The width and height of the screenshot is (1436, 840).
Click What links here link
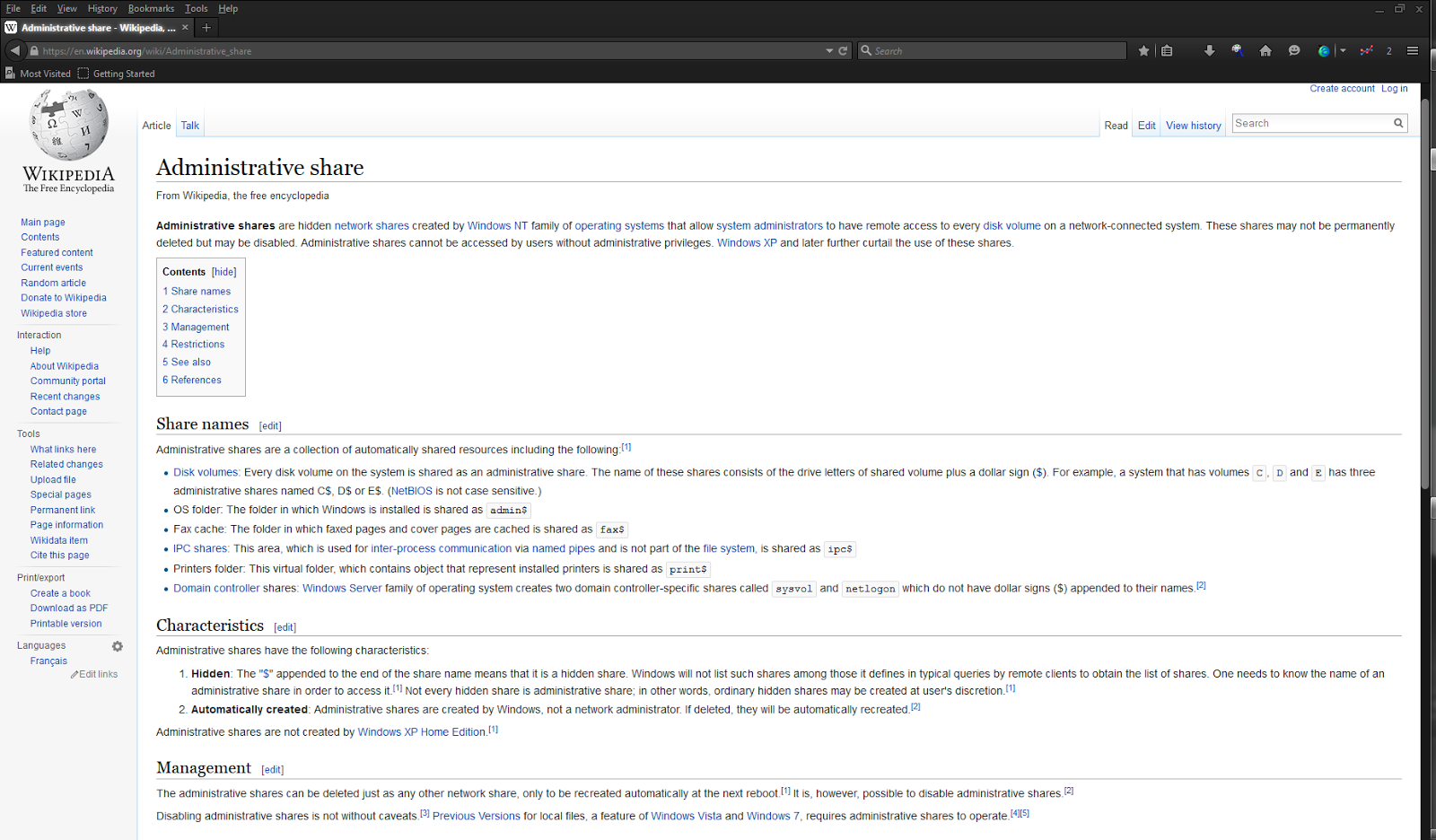pos(63,450)
